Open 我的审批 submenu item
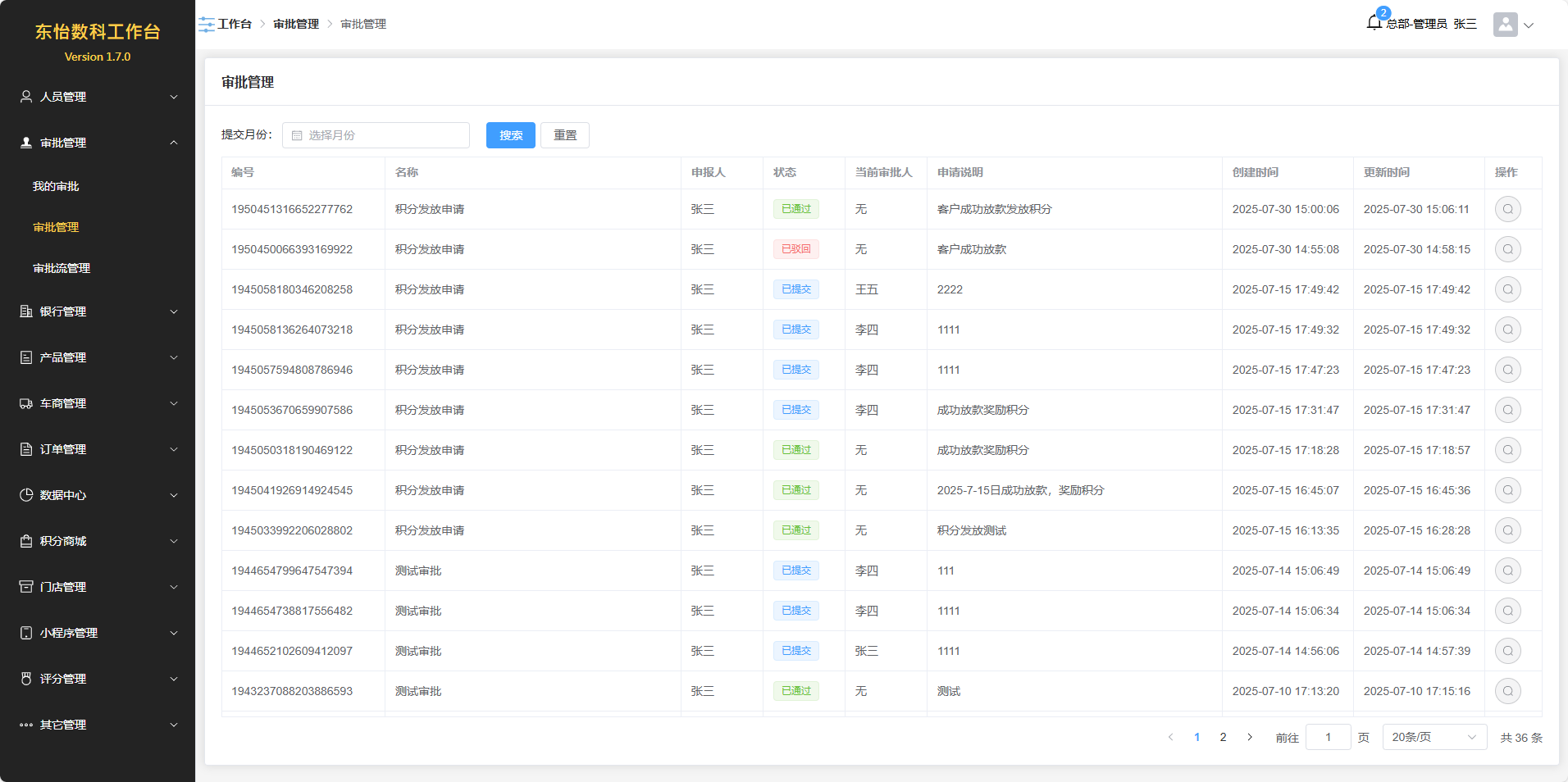 click(x=56, y=186)
